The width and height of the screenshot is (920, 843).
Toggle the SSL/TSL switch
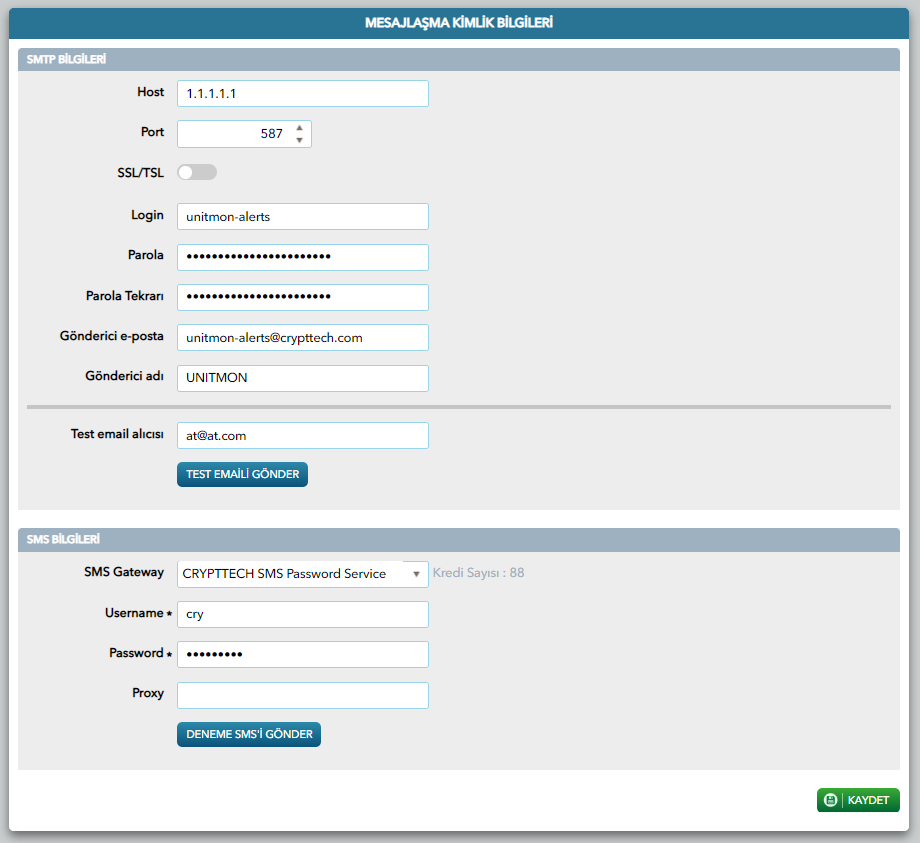197,172
